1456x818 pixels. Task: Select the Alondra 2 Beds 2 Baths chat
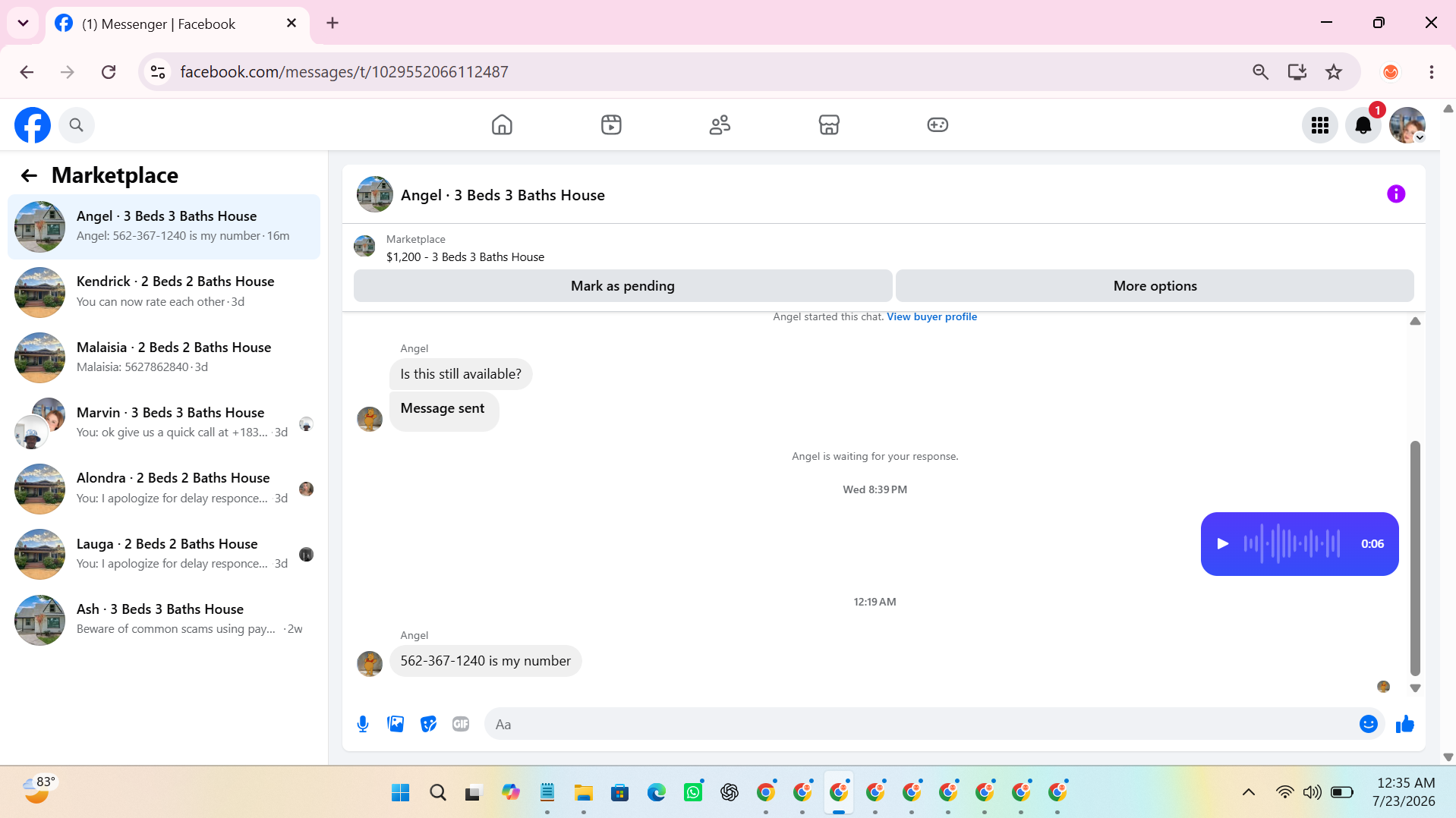click(x=164, y=489)
